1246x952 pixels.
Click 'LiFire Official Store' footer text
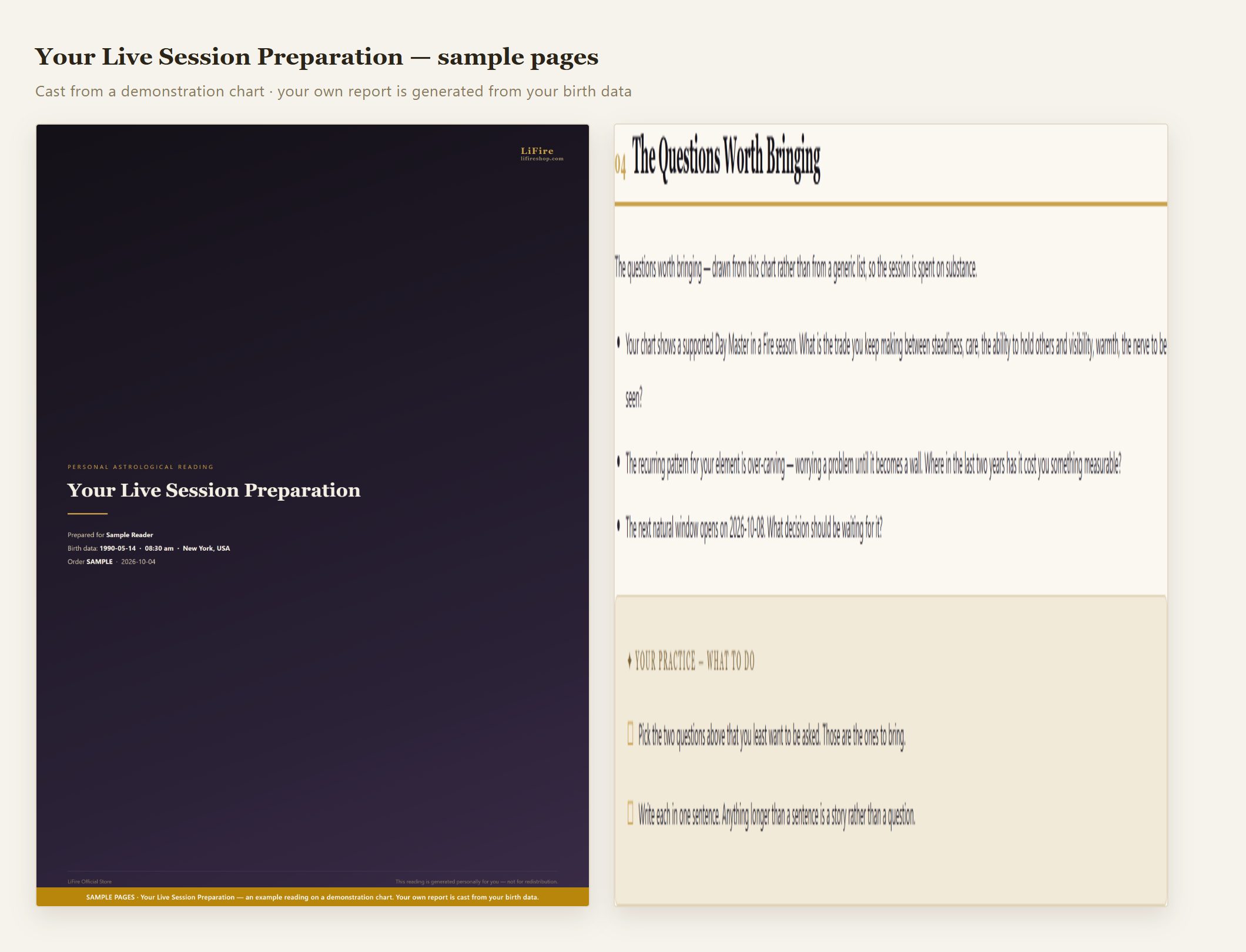tap(89, 881)
